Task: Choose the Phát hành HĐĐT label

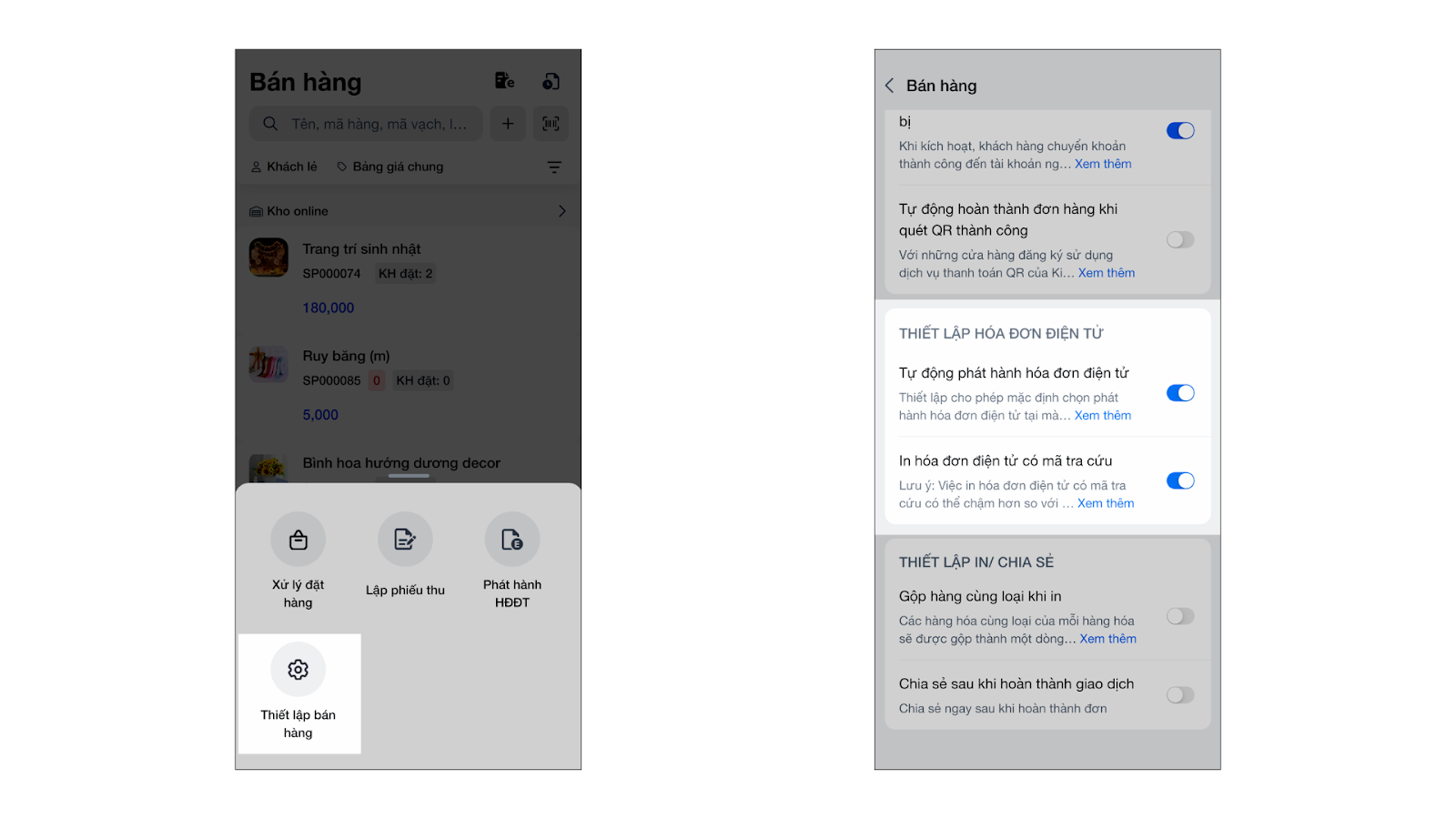Action: [x=512, y=593]
